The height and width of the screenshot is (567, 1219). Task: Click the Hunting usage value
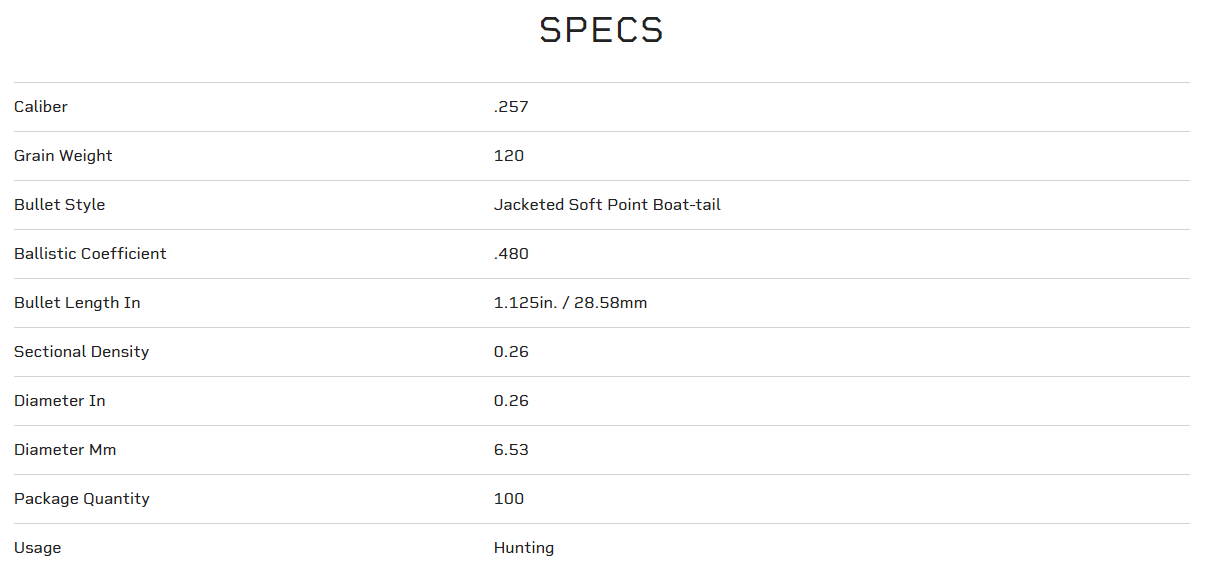524,548
